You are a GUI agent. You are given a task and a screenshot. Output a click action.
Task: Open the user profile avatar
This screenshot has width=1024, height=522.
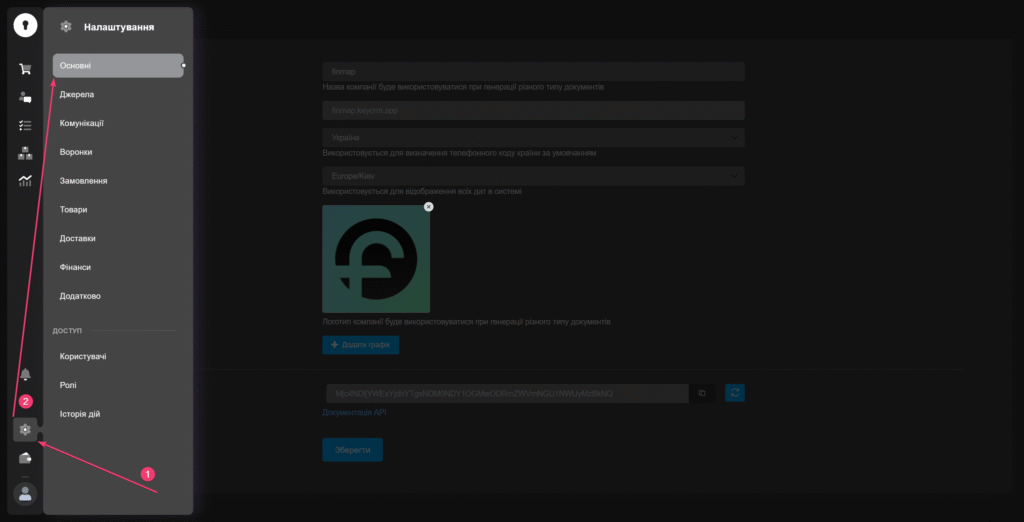(25, 493)
